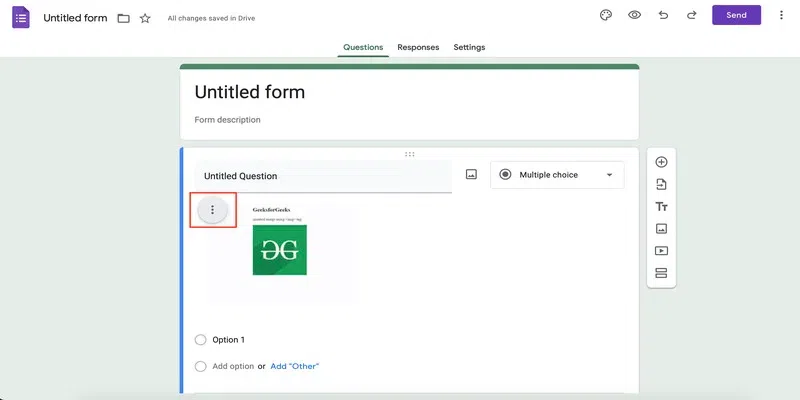The height and width of the screenshot is (400, 800).
Task: Add section from side toolbar
Action: coord(661,273)
